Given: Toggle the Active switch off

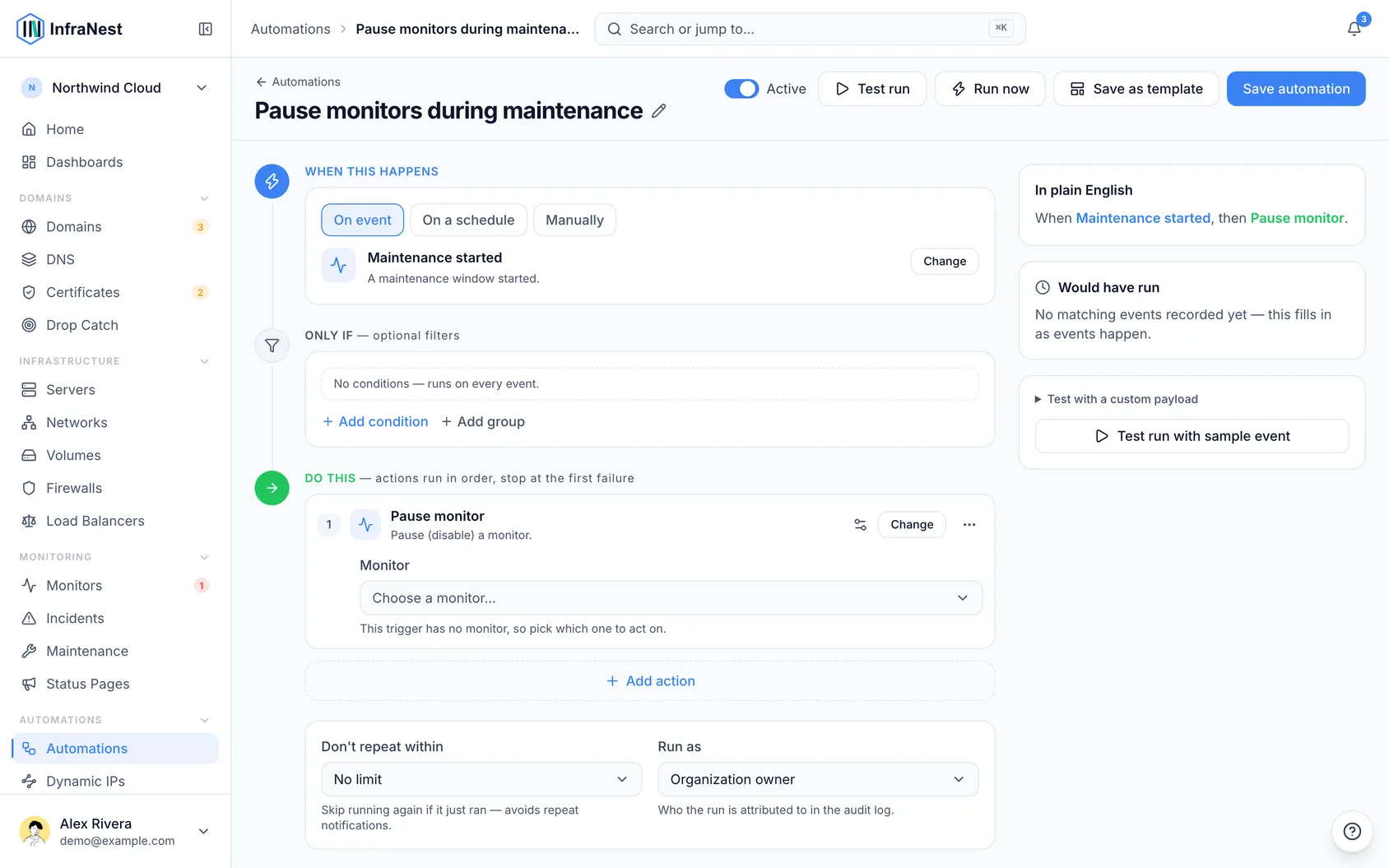Looking at the screenshot, I should point(741,89).
